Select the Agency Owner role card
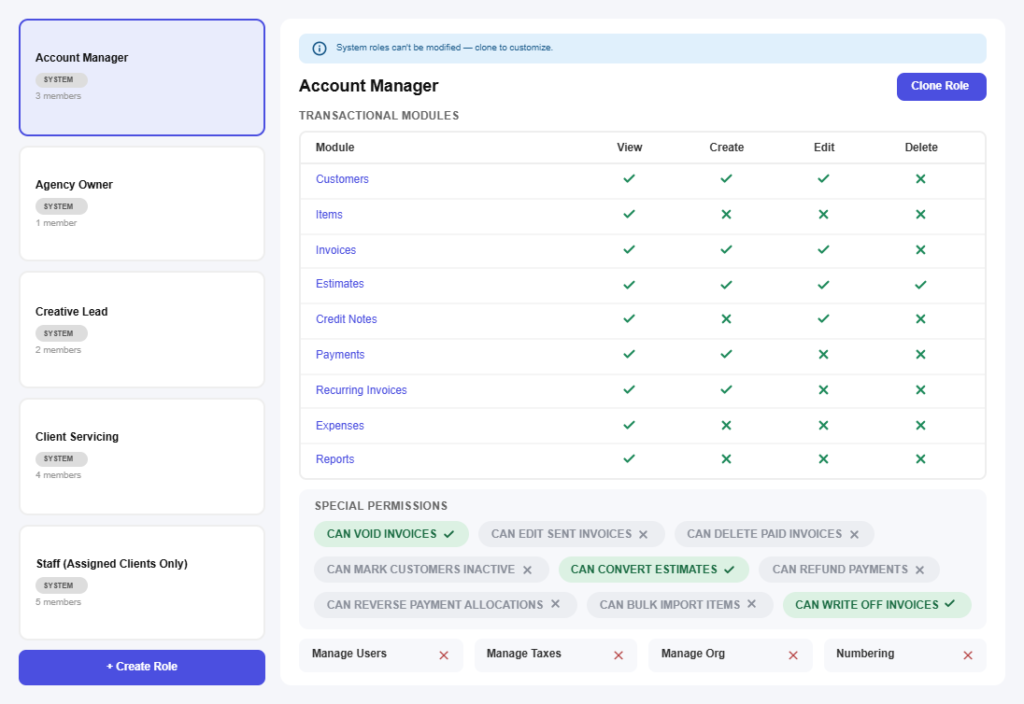1024x704 pixels. point(142,204)
